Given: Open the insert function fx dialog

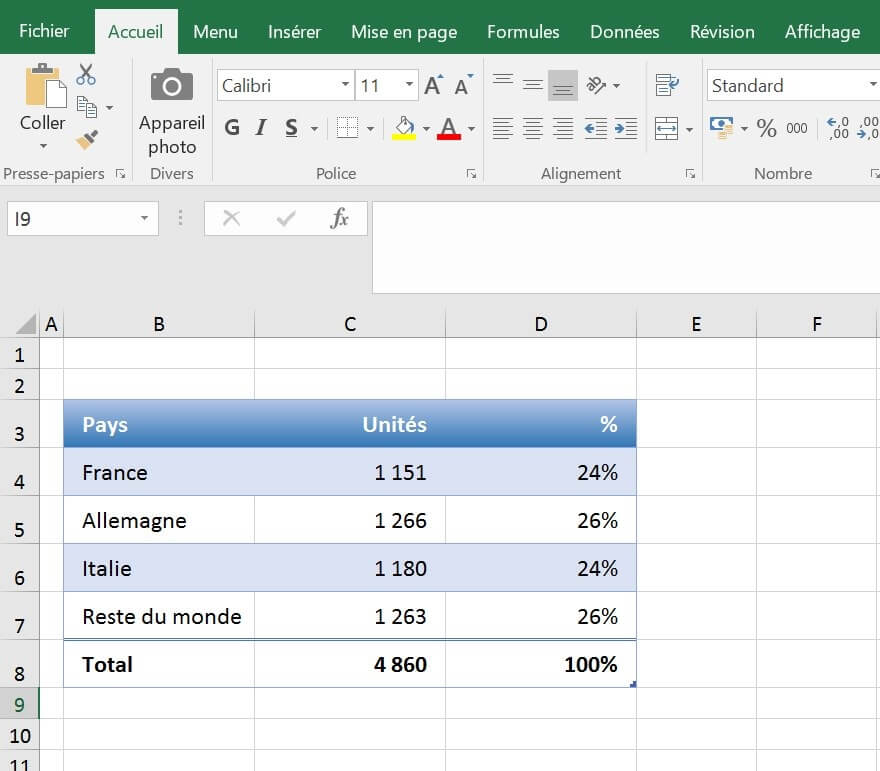Looking at the screenshot, I should point(340,218).
